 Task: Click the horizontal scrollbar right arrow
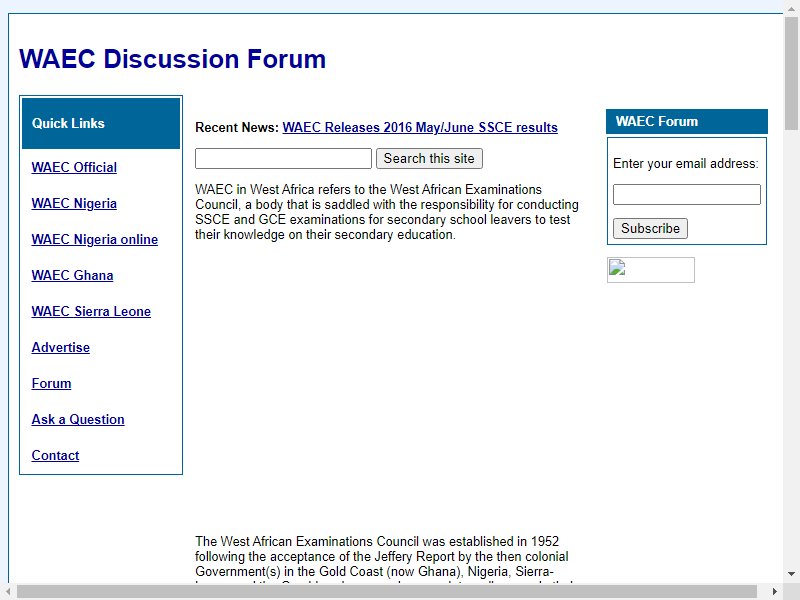774,591
